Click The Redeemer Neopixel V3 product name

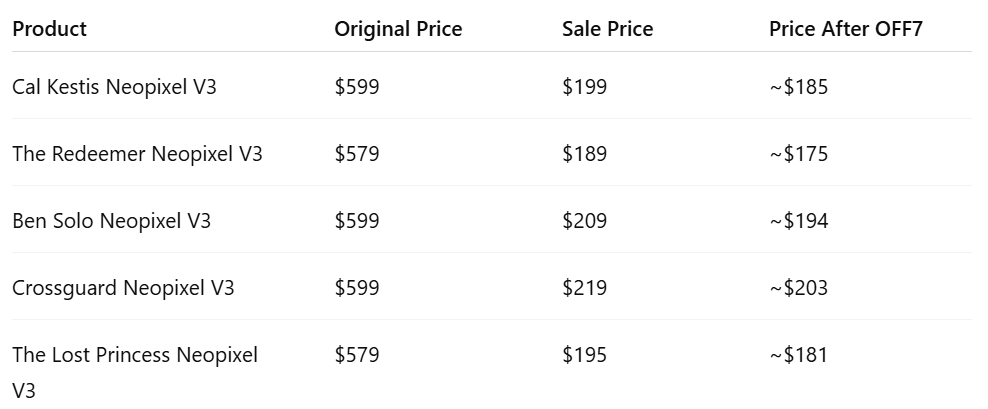137,154
